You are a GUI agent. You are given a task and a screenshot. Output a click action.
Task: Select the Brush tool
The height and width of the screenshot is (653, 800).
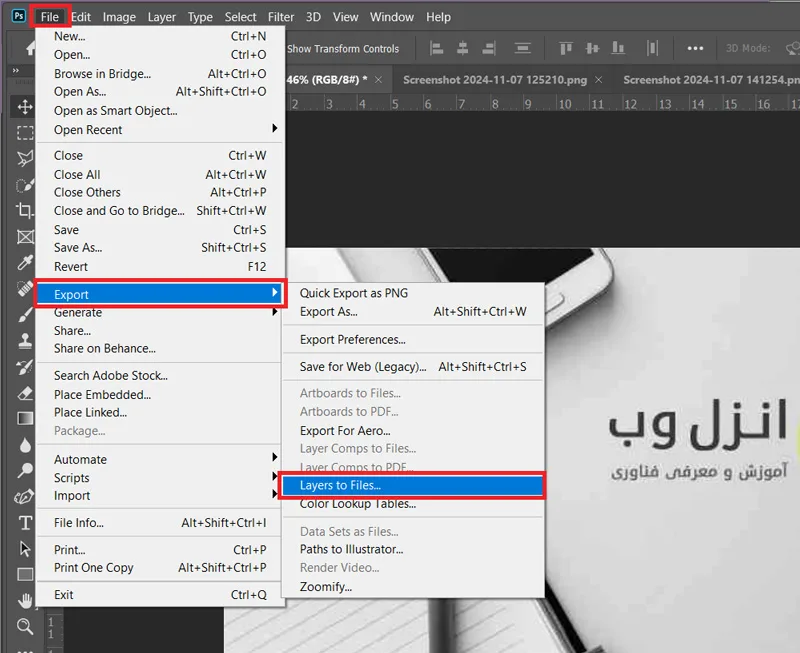(x=24, y=315)
